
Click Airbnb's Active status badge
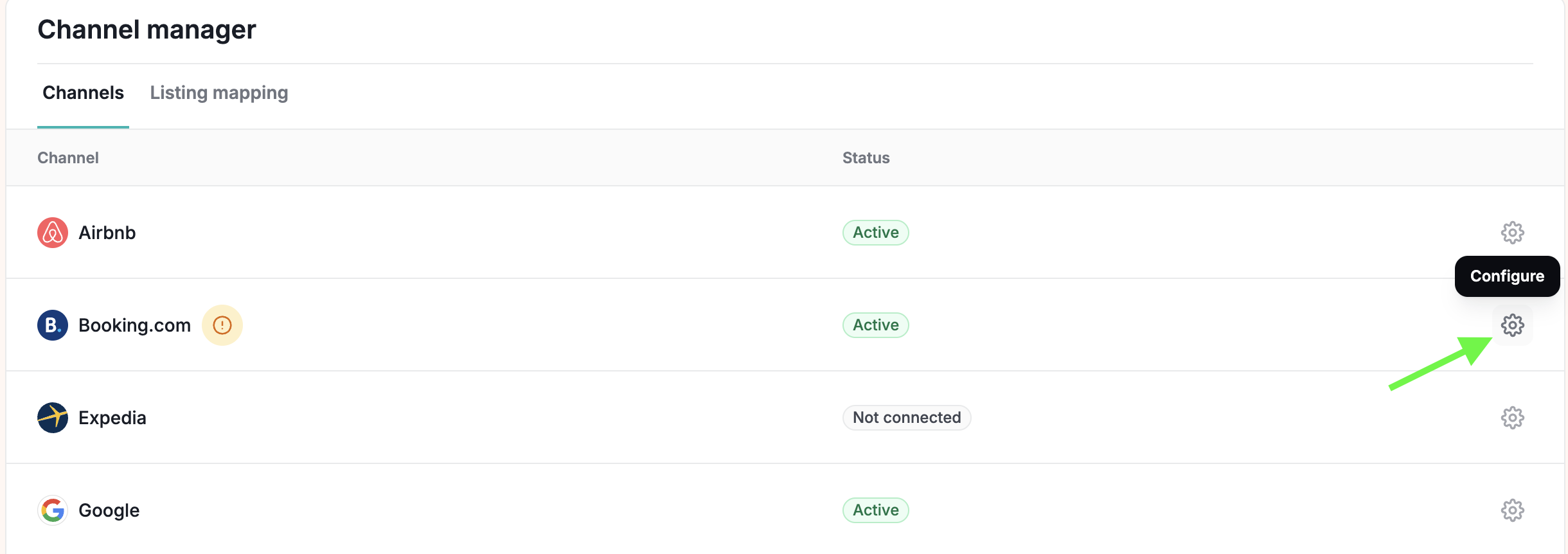click(x=875, y=233)
